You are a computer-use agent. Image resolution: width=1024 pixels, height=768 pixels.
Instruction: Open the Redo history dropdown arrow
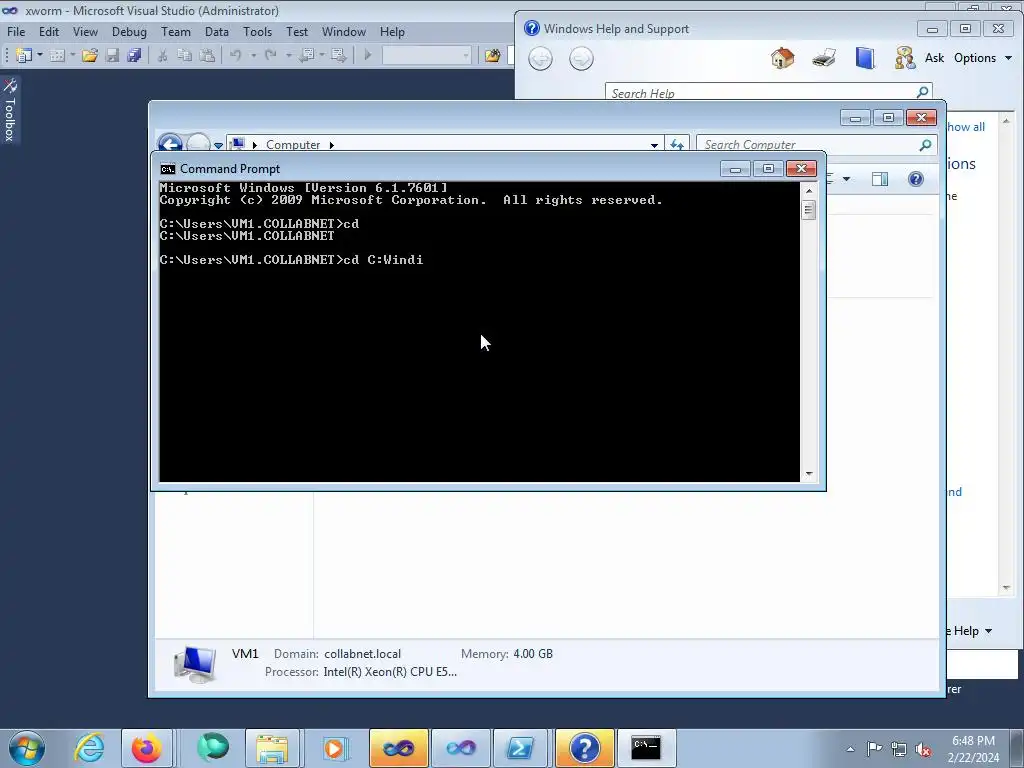coord(289,56)
